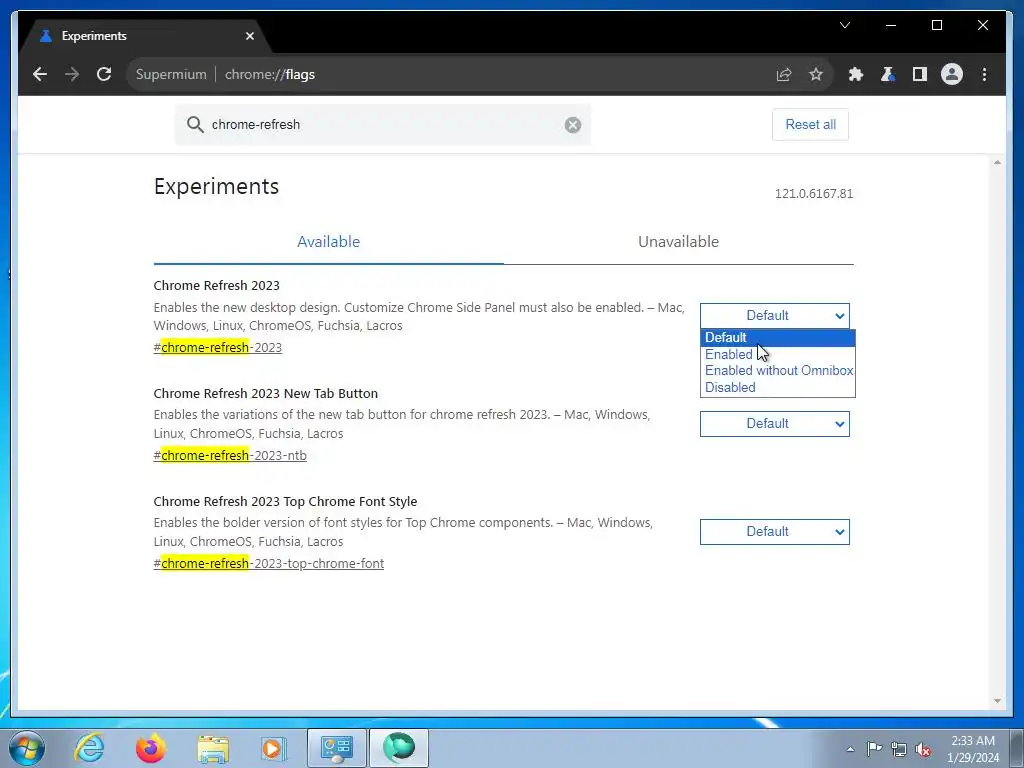The image size is (1024, 768).
Task: Choose Enabled in the dropdown list
Action: pyautogui.click(x=778, y=355)
